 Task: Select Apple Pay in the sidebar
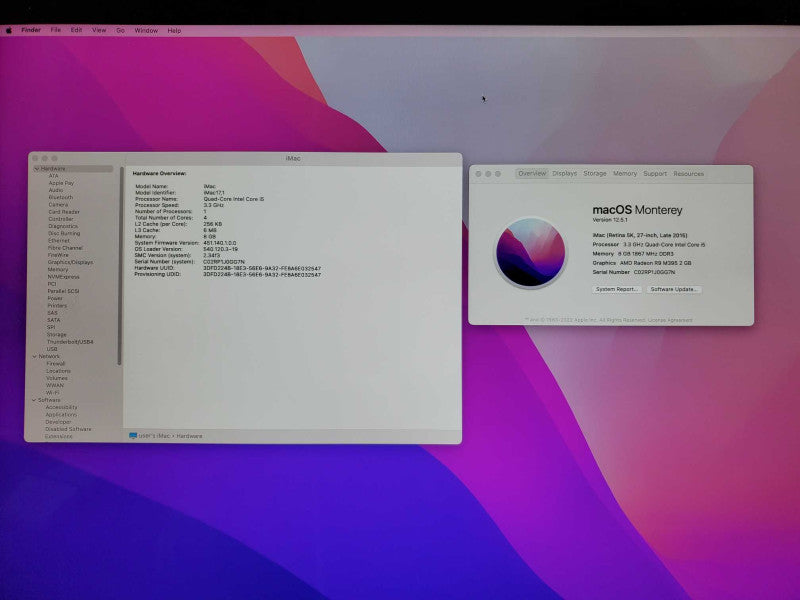click(61, 183)
